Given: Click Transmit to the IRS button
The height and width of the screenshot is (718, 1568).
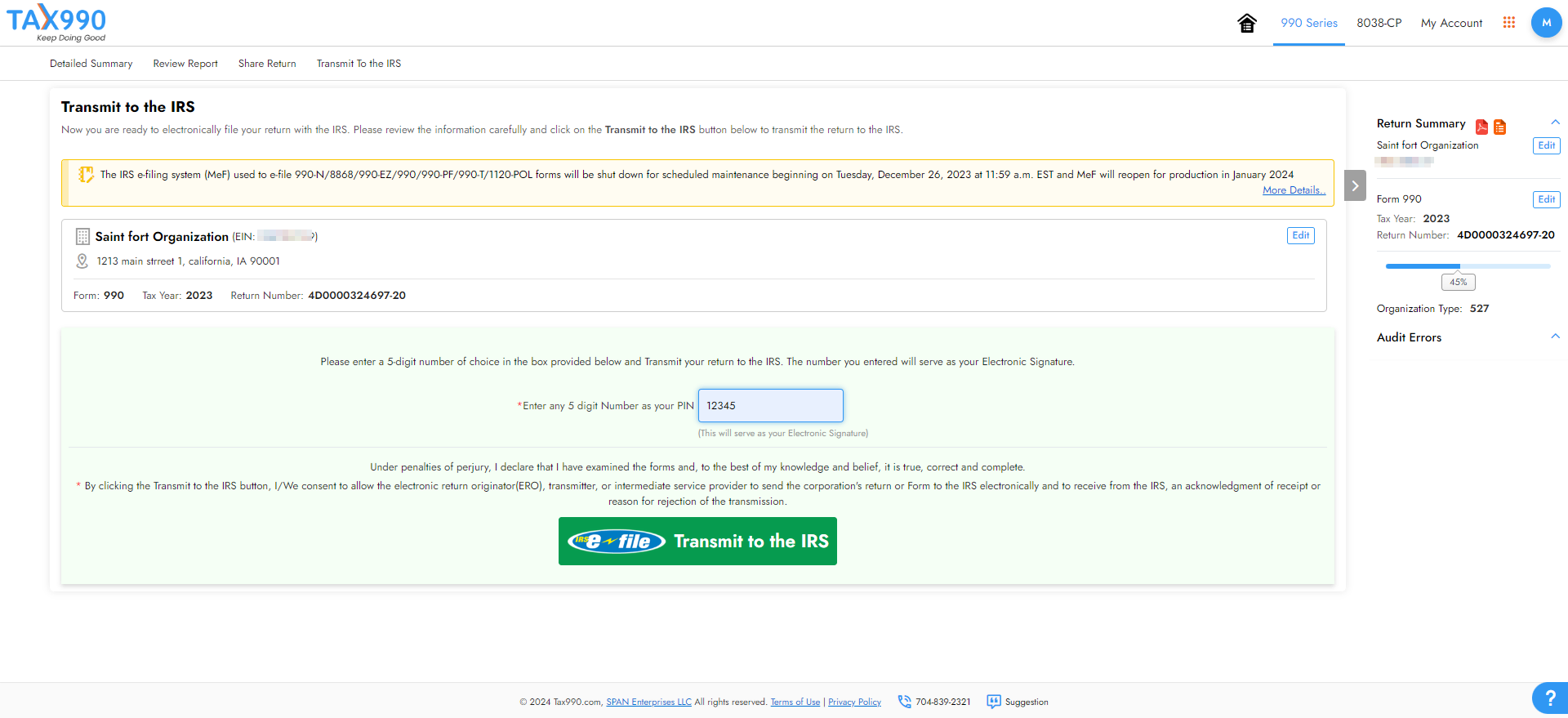Looking at the screenshot, I should point(697,541).
